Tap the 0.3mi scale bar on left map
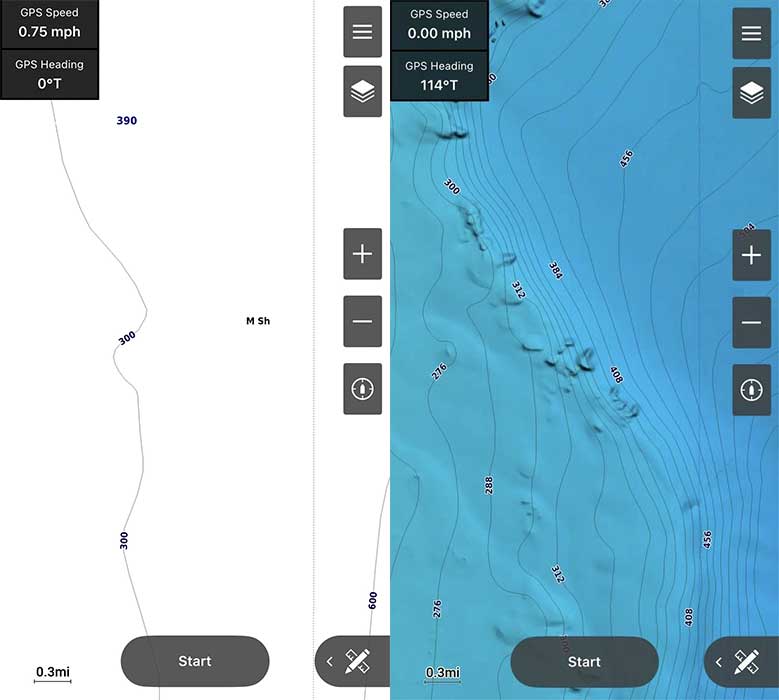 (53, 675)
